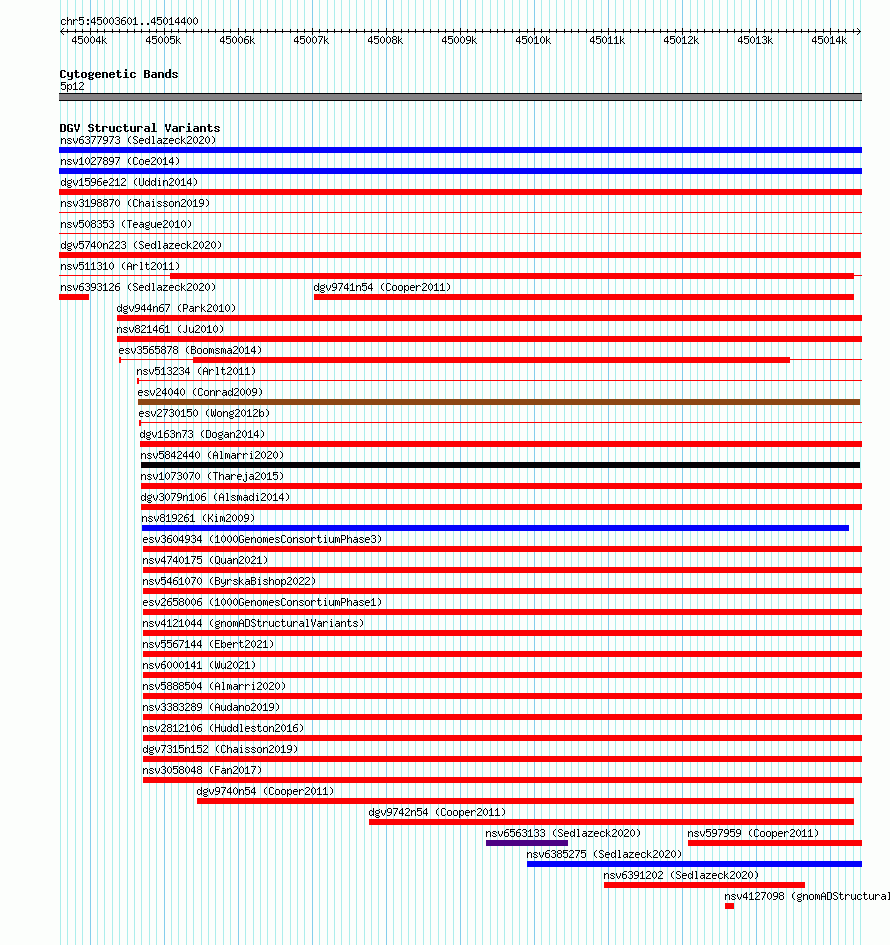Click the dark purple nsv6563133 bar
This screenshot has width=890, height=945.
(527, 843)
